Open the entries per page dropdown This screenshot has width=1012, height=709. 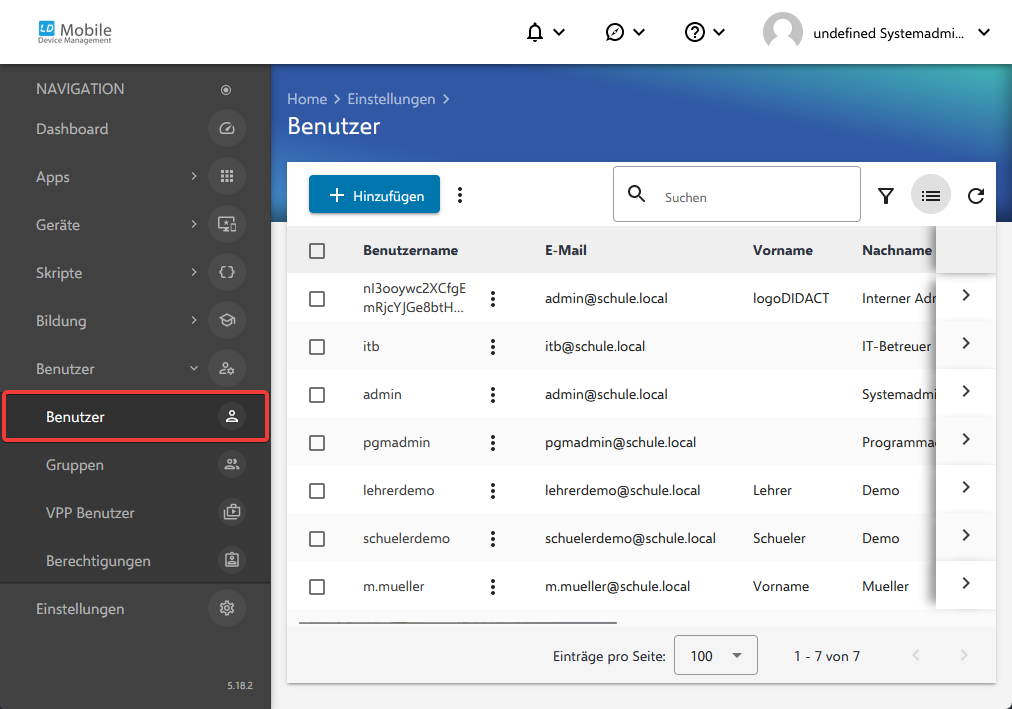pos(716,655)
